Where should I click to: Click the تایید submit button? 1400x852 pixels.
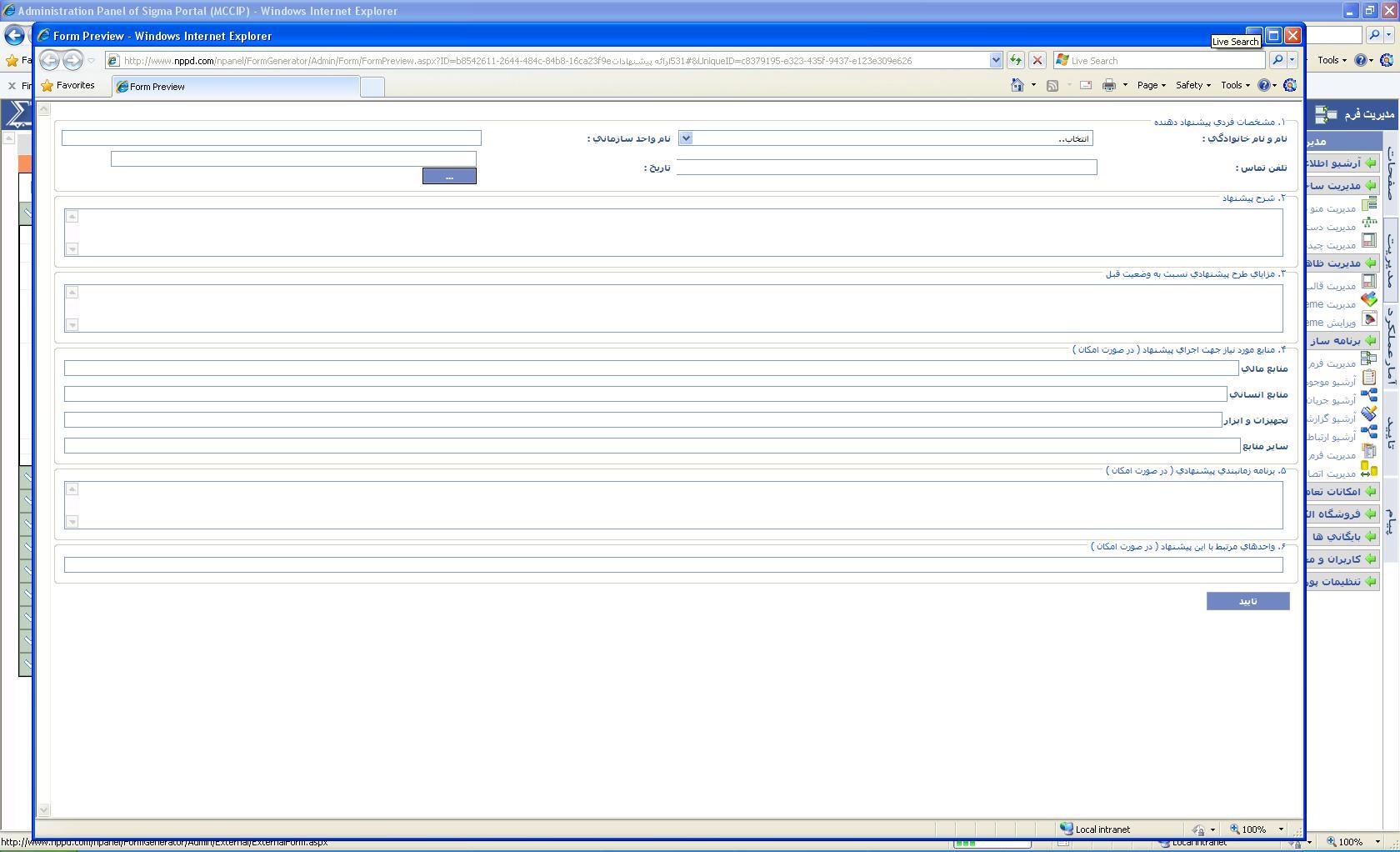click(x=1247, y=601)
